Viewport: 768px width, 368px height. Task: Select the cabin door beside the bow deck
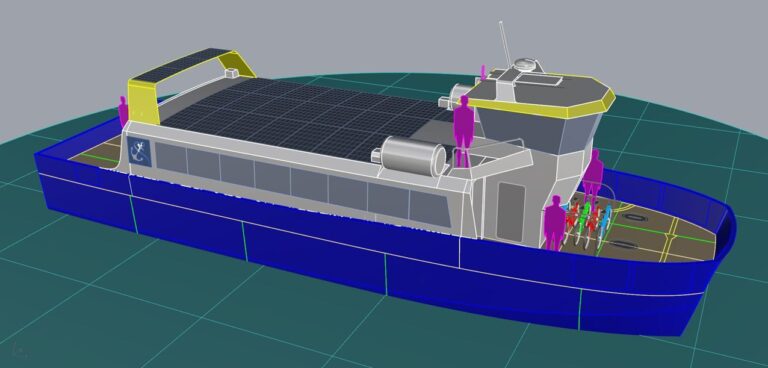(510, 211)
